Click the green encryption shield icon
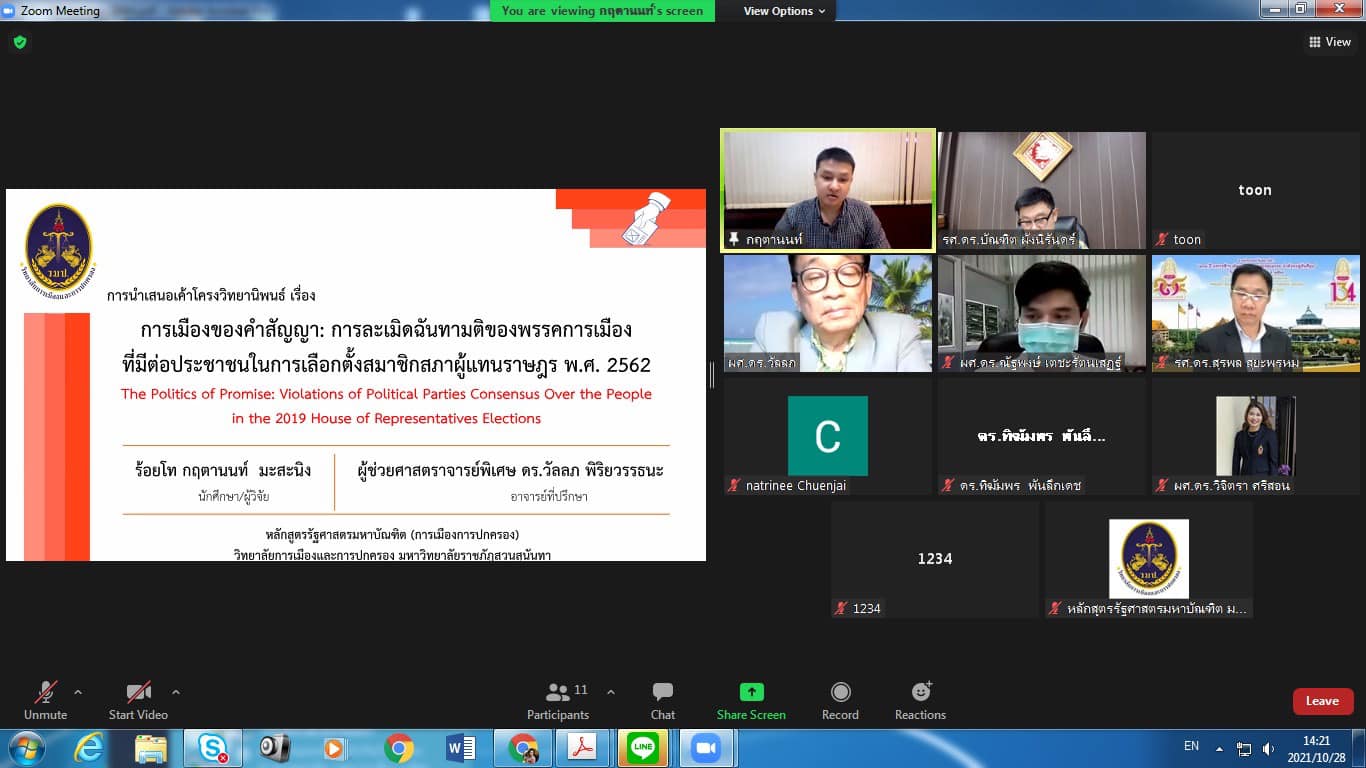The image size is (1366, 768). (x=20, y=42)
